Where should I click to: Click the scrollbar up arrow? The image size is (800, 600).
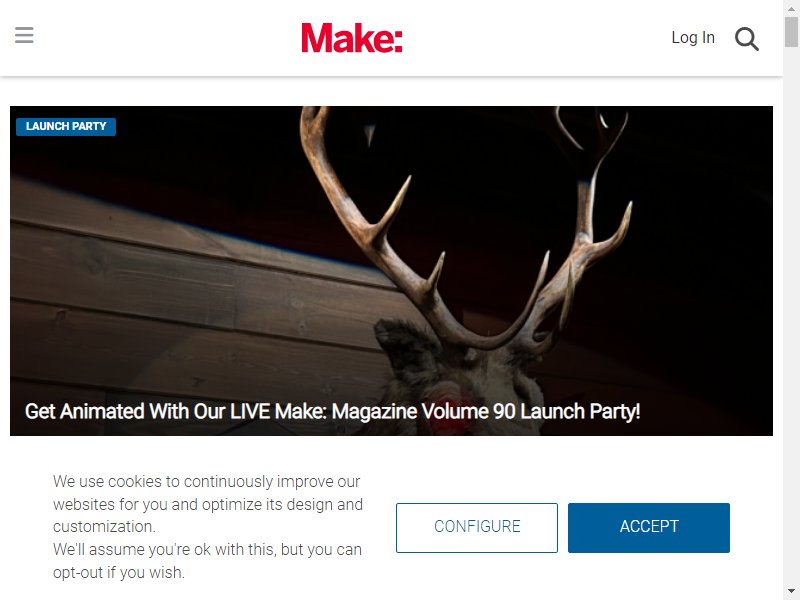click(x=791, y=8)
